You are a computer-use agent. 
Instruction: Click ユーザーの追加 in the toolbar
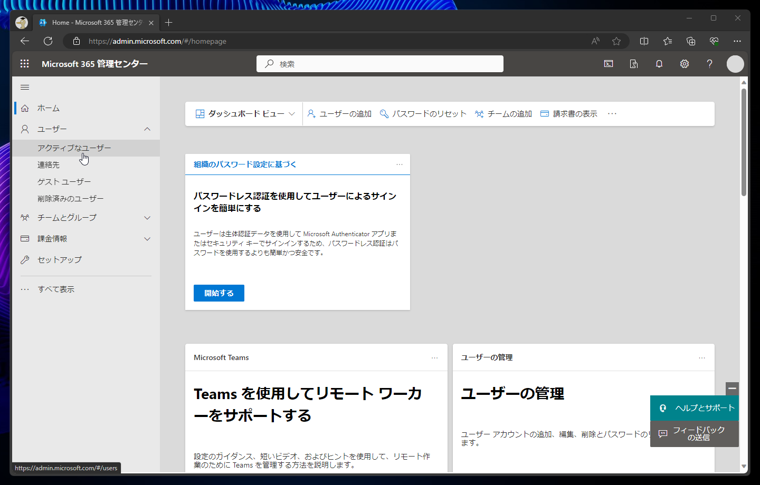(339, 114)
